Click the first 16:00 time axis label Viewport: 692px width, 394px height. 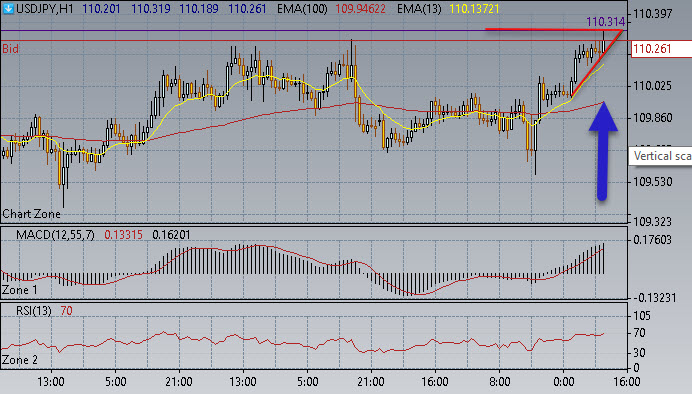[435, 382]
